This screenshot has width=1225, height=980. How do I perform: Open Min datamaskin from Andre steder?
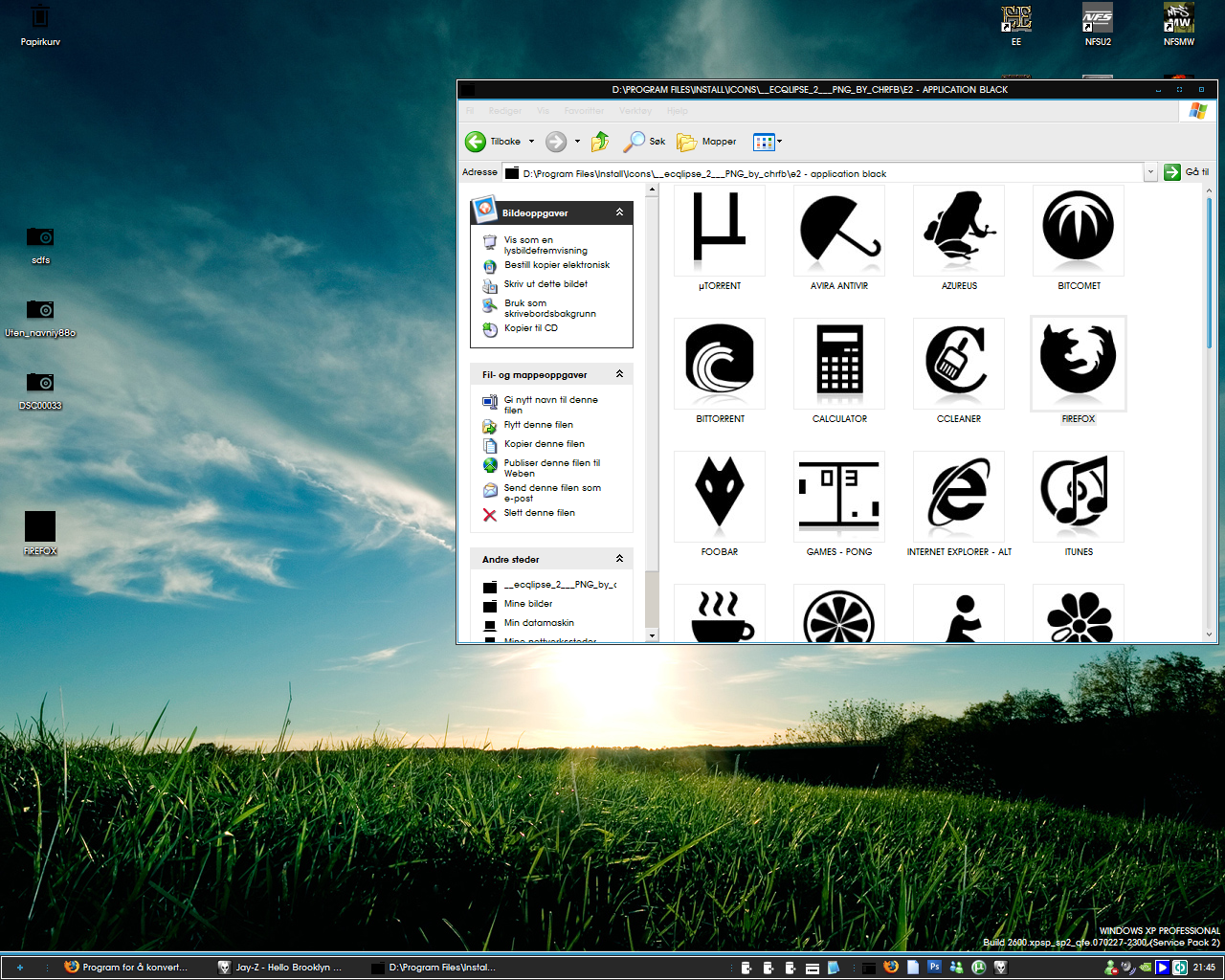pyautogui.click(x=539, y=623)
